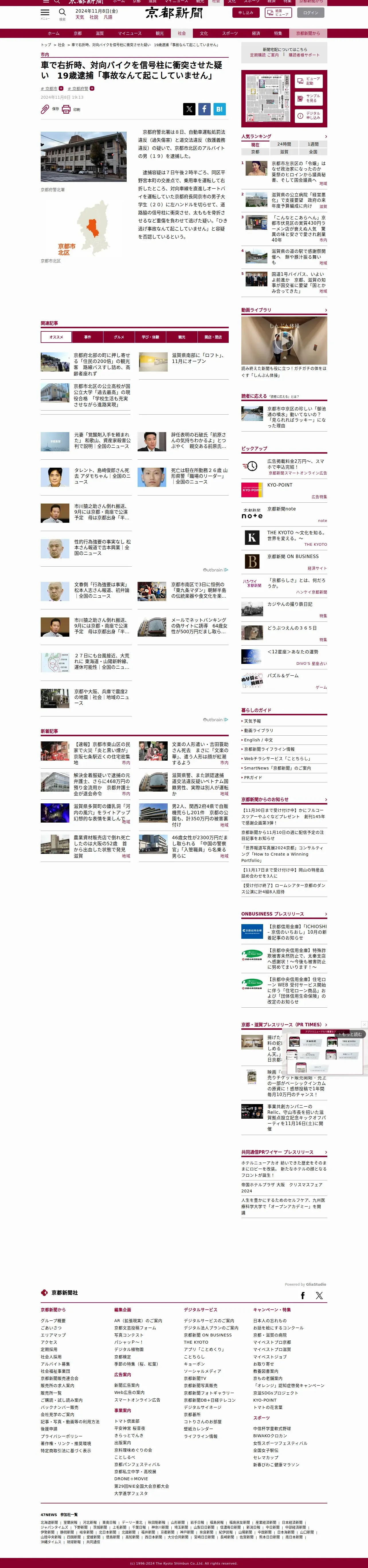Share via Hatena Bookmark B! icon
This screenshot has width=368, height=1568.
(x=220, y=109)
